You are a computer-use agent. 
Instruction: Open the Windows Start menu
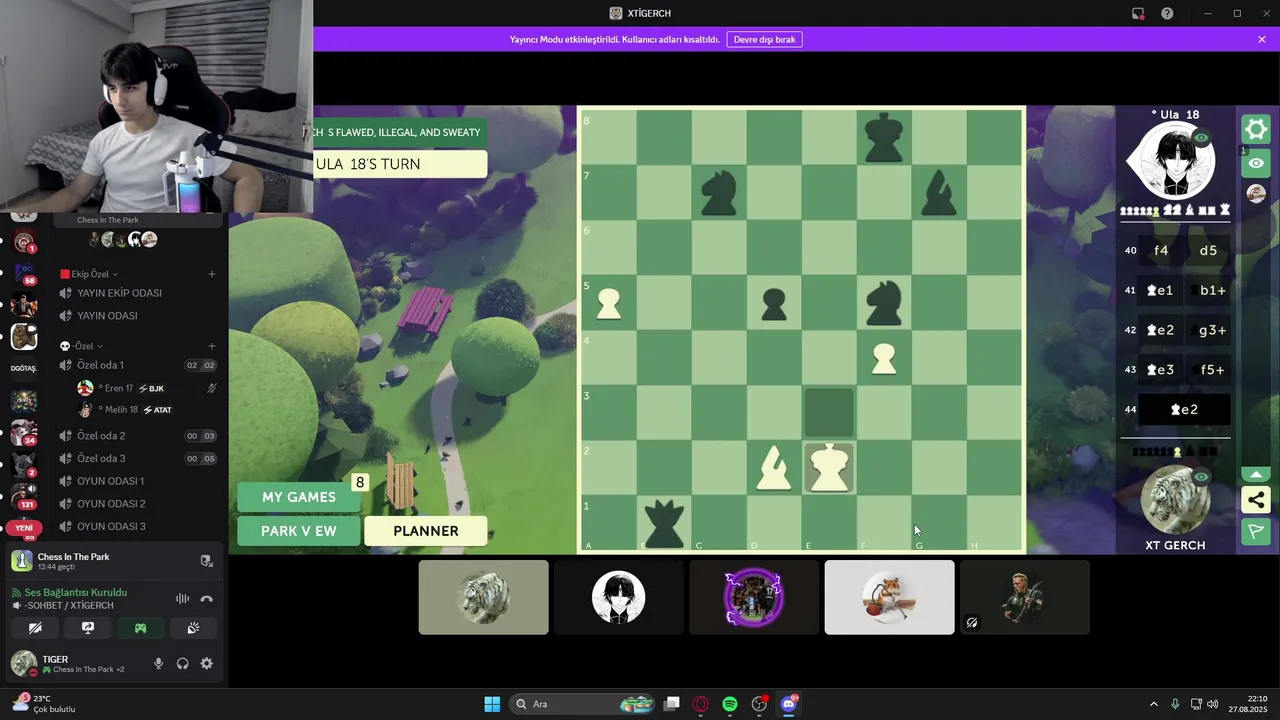click(492, 704)
